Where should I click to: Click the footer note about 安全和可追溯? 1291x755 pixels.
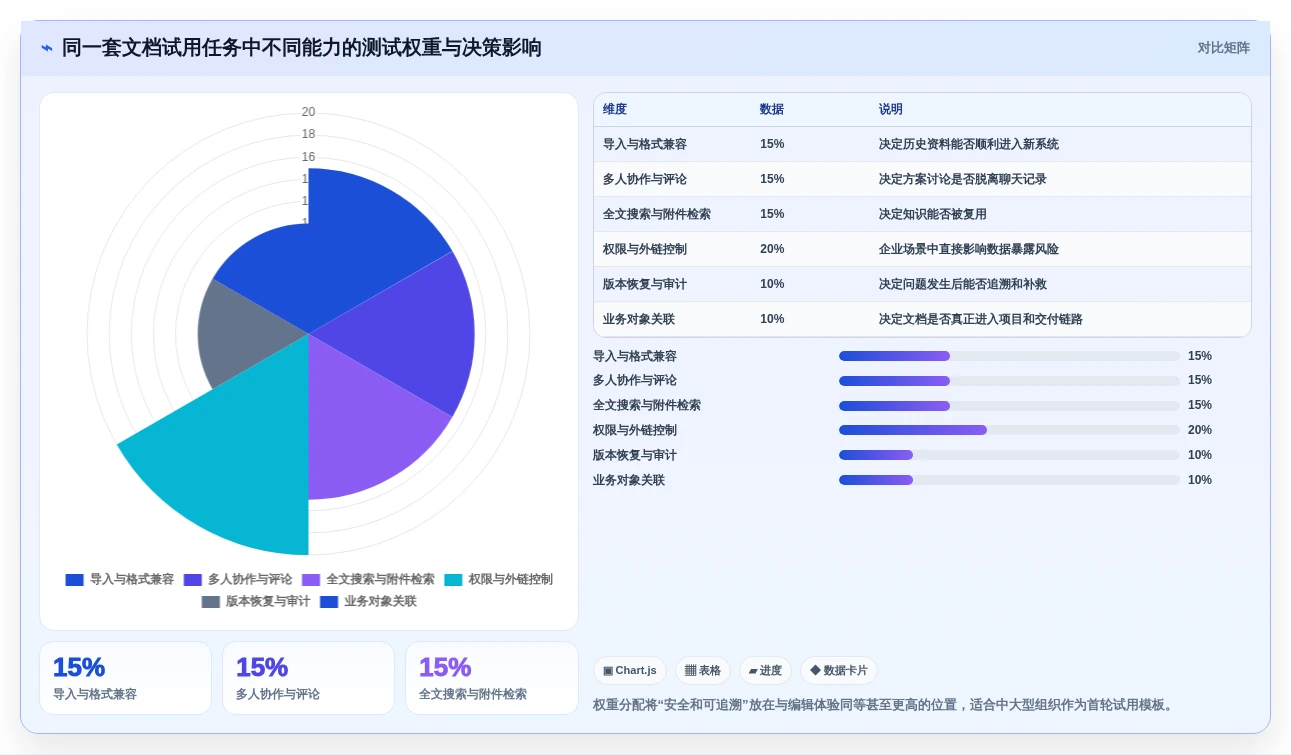tap(885, 705)
